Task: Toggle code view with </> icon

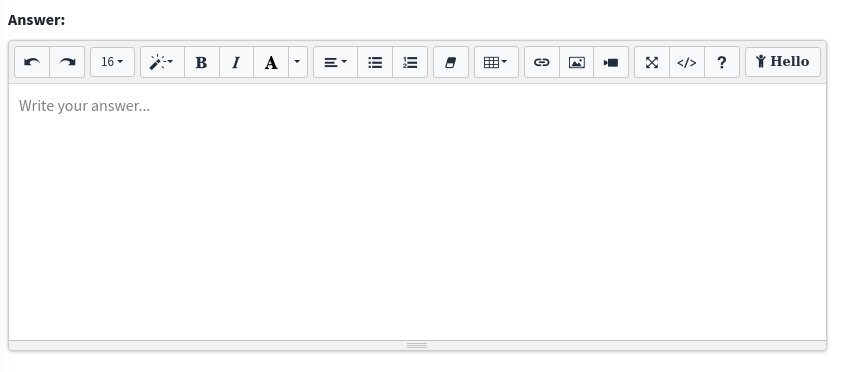Action: 687,62
